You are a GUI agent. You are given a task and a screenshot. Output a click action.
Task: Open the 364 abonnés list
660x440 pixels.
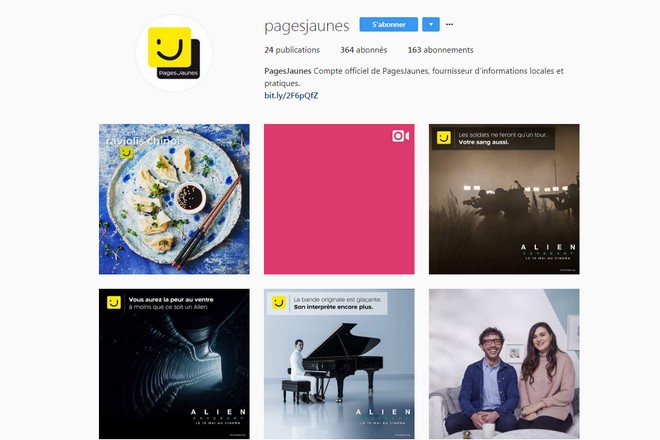click(x=364, y=50)
